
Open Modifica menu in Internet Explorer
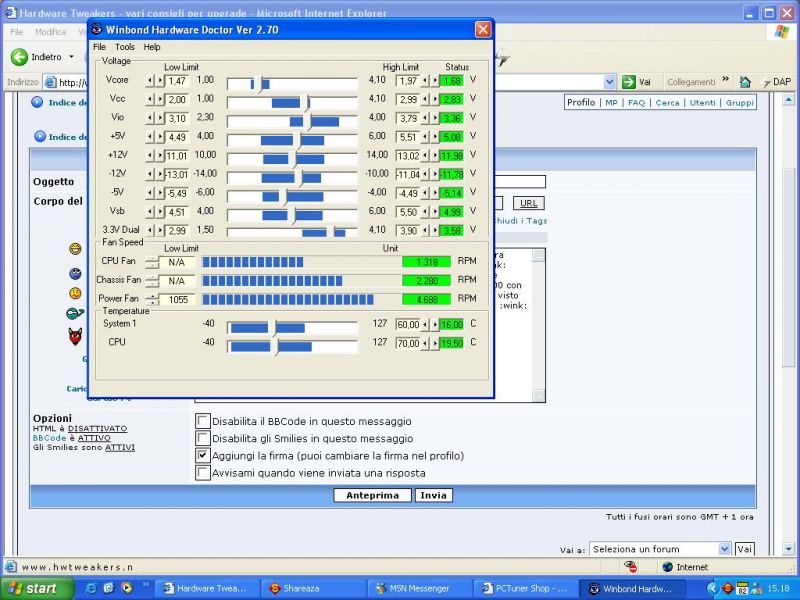pyautogui.click(x=50, y=32)
